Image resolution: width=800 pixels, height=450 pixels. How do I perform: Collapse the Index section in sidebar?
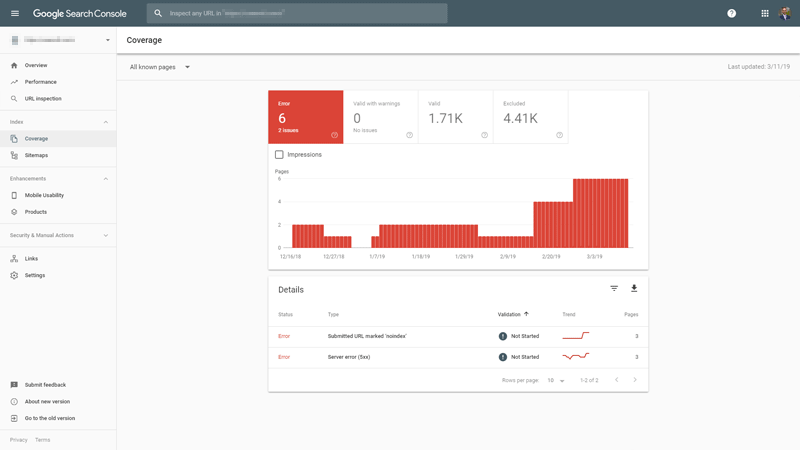pyautogui.click(x=106, y=122)
